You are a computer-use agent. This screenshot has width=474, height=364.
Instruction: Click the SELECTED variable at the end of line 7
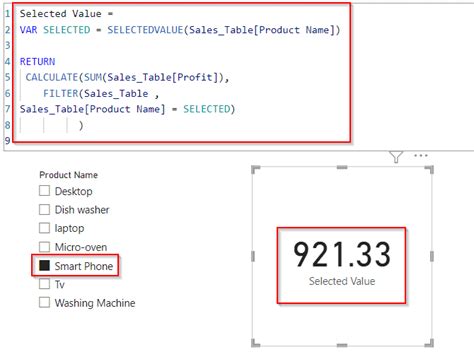click(207, 109)
